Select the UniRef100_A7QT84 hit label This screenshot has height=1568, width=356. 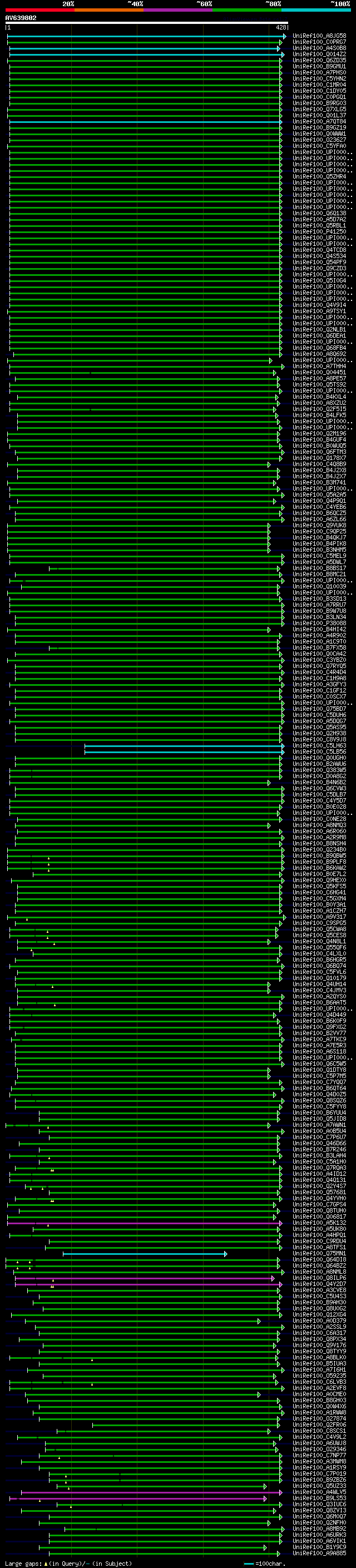[319, 121]
